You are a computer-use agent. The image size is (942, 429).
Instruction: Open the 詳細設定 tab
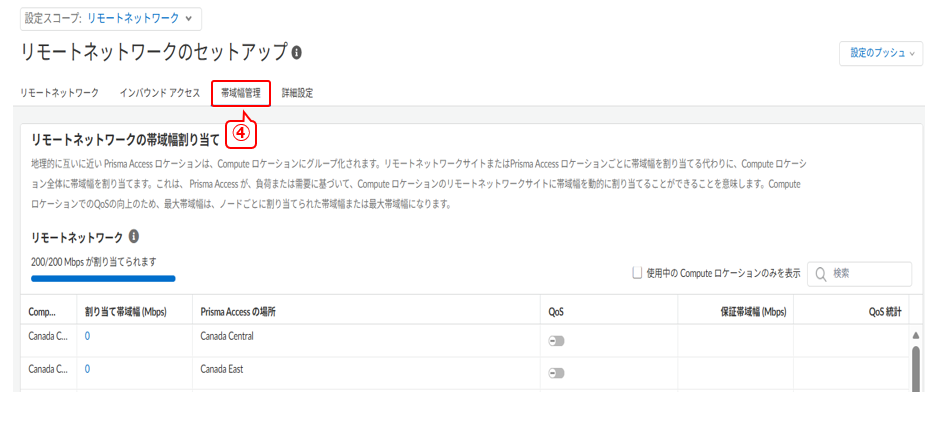297,93
